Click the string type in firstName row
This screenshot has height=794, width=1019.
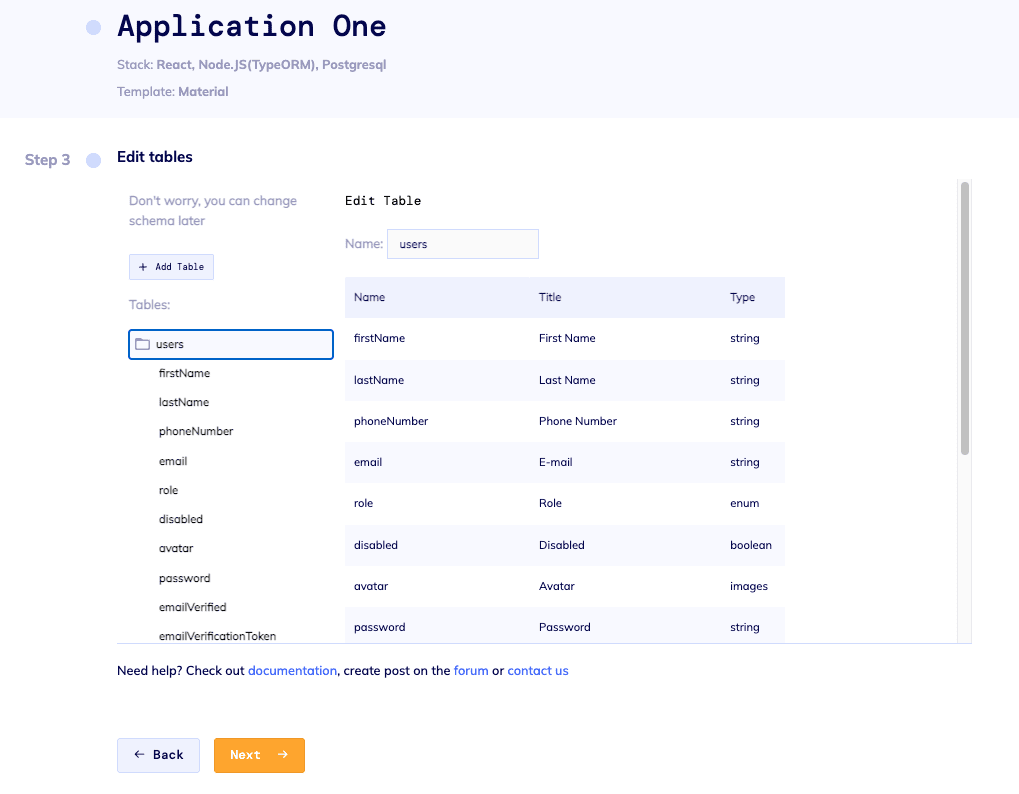[x=745, y=339]
